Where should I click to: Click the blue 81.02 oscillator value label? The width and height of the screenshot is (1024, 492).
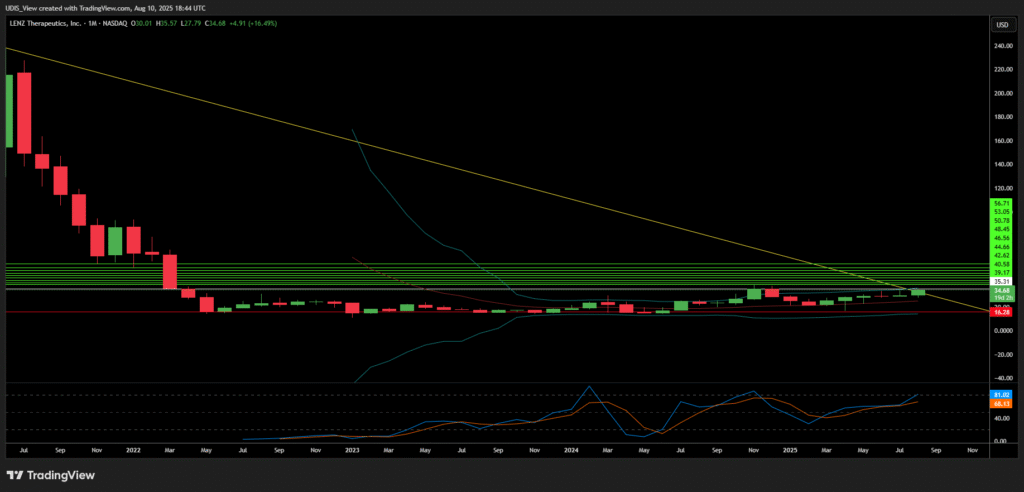pos(1000,395)
